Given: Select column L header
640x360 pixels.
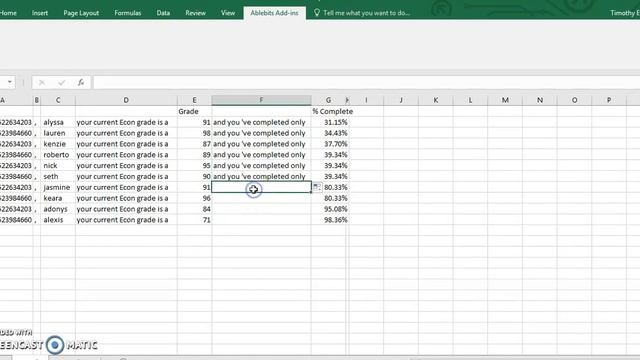Looking at the screenshot, I should coord(470,100).
